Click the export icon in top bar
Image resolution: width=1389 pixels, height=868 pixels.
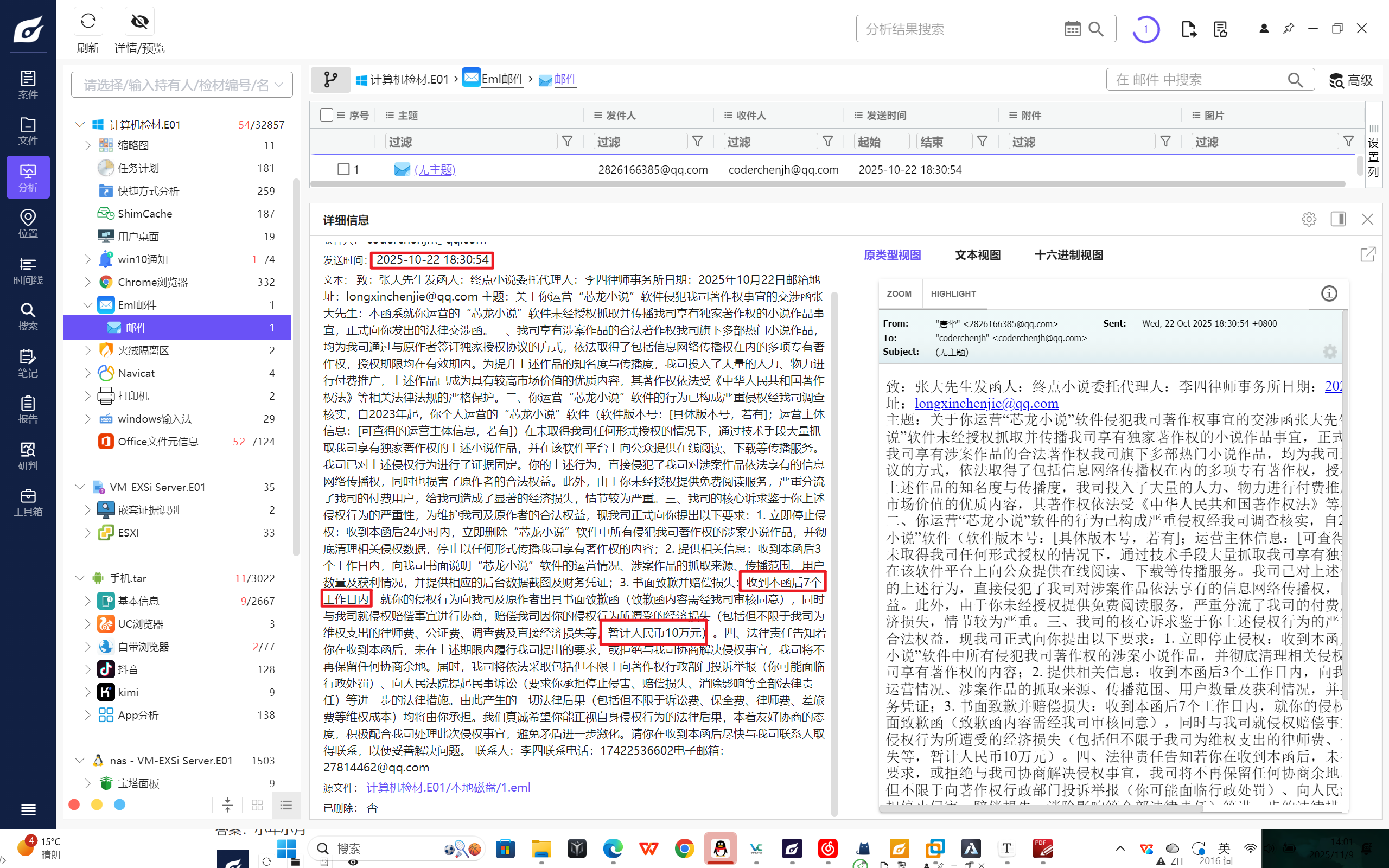1189,29
